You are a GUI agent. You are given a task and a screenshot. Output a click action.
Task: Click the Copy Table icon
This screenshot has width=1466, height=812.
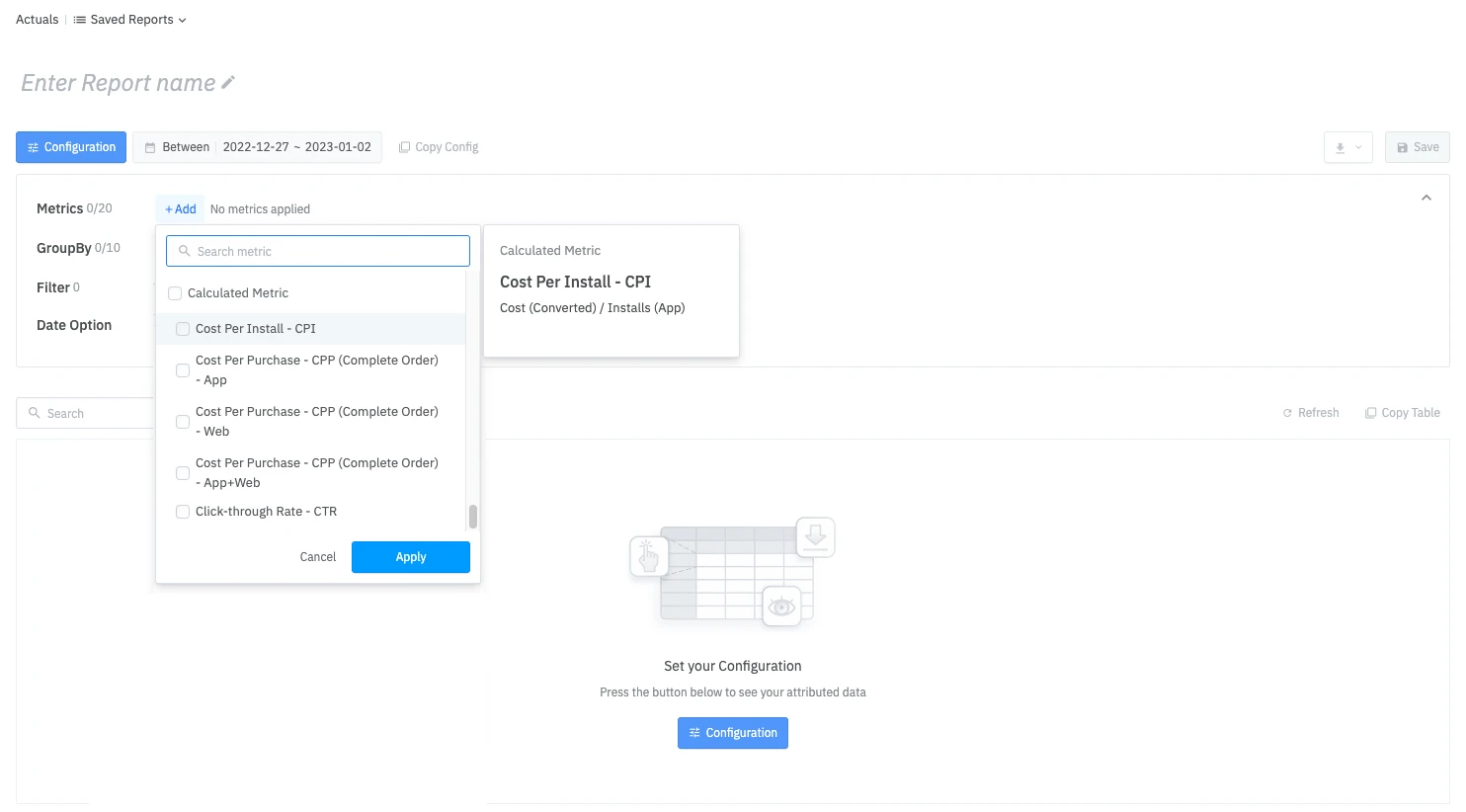tap(1370, 413)
